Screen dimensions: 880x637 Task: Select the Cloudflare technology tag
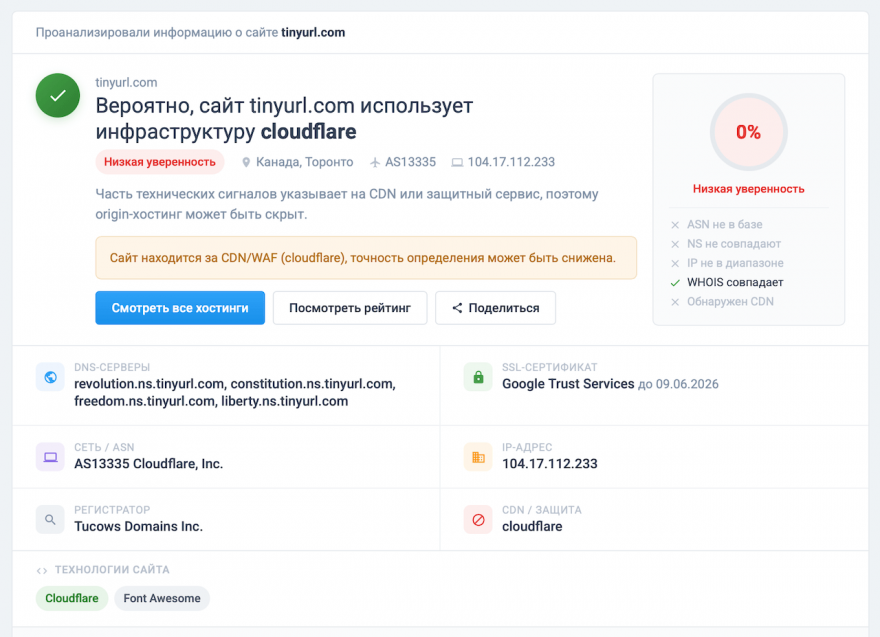click(72, 598)
